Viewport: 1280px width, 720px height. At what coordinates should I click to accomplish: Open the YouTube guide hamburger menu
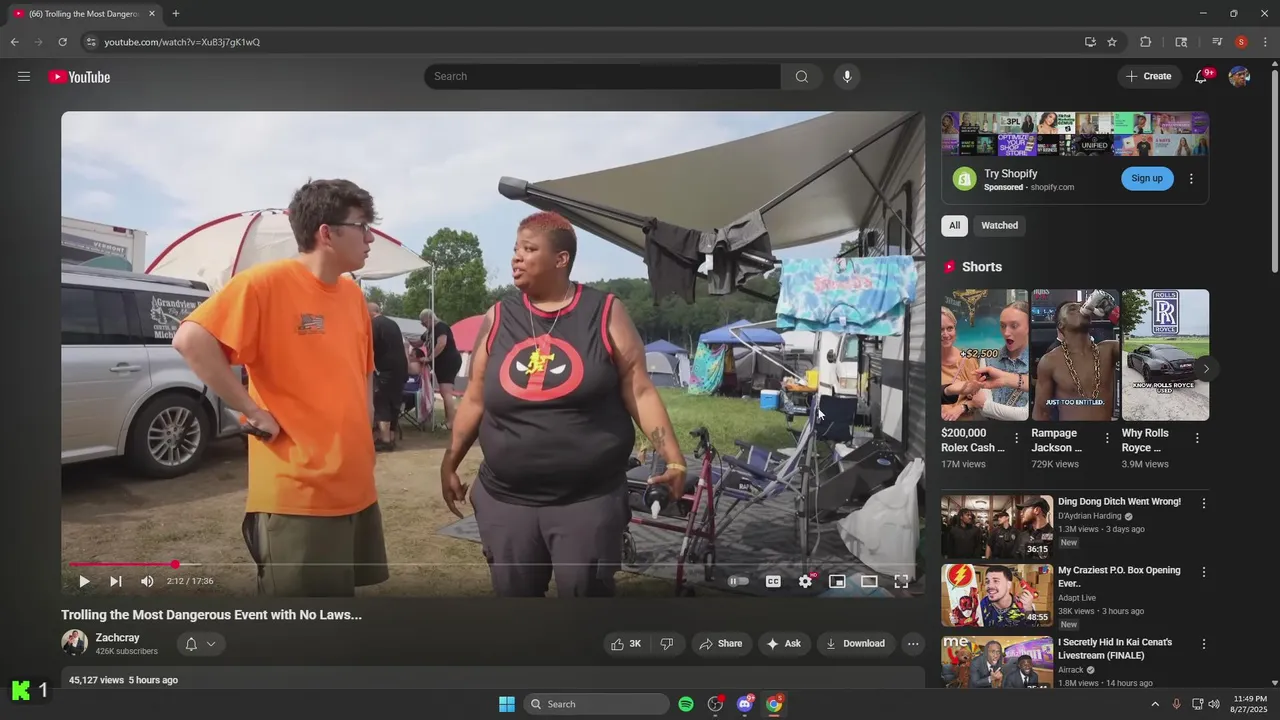click(24, 76)
